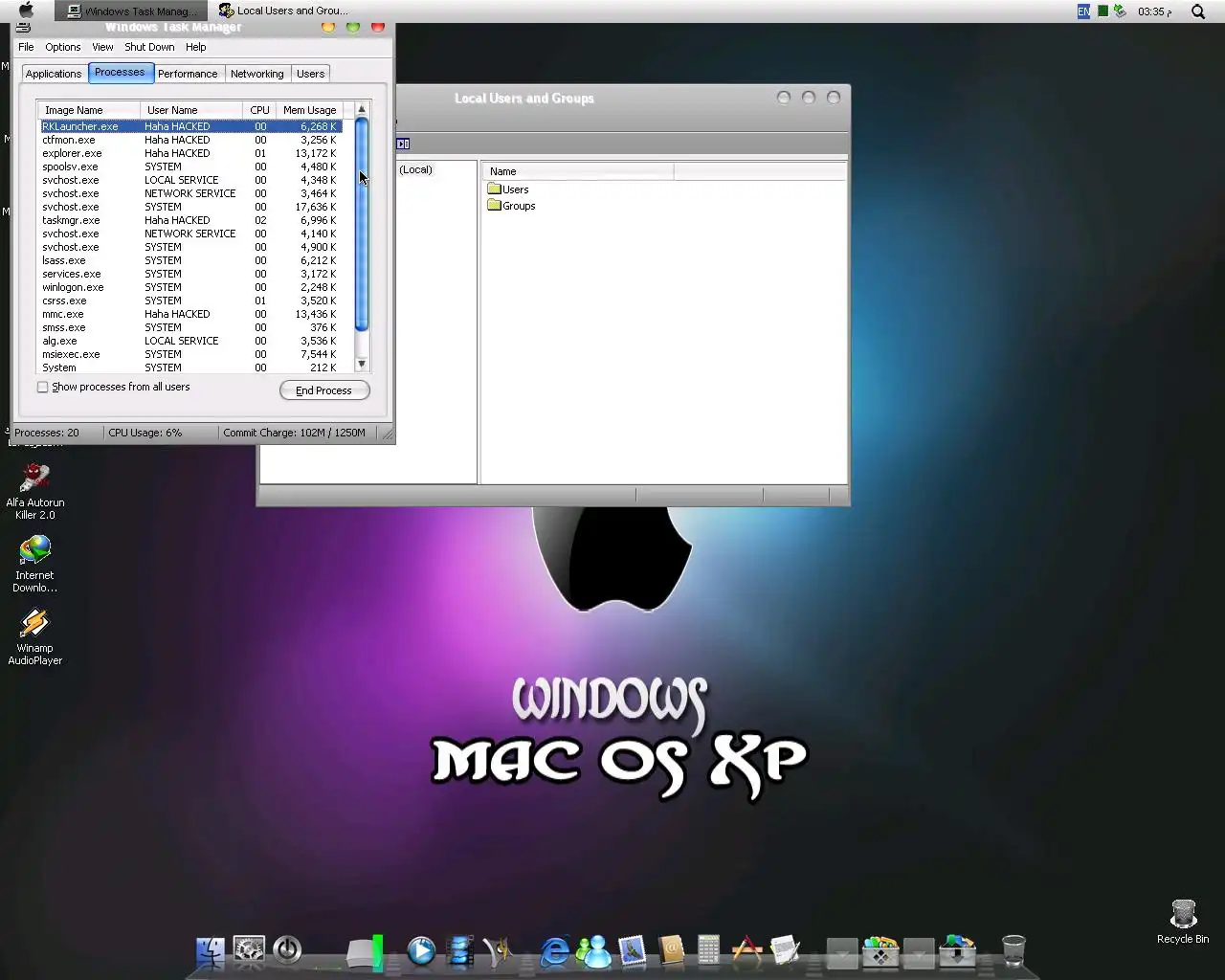Click show/hide action pane toolbar icon
This screenshot has width=1225, height=980.
pyautogui.click(x=404, y=144)
